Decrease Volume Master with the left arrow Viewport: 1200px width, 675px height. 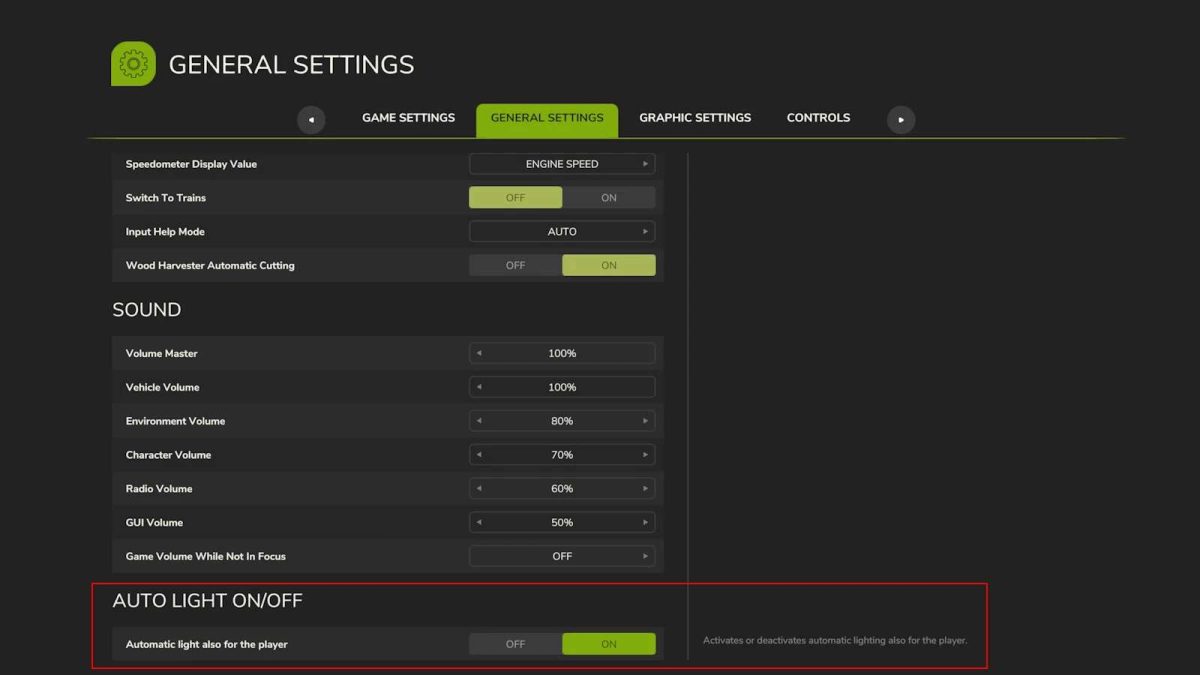tap(477, 353)
